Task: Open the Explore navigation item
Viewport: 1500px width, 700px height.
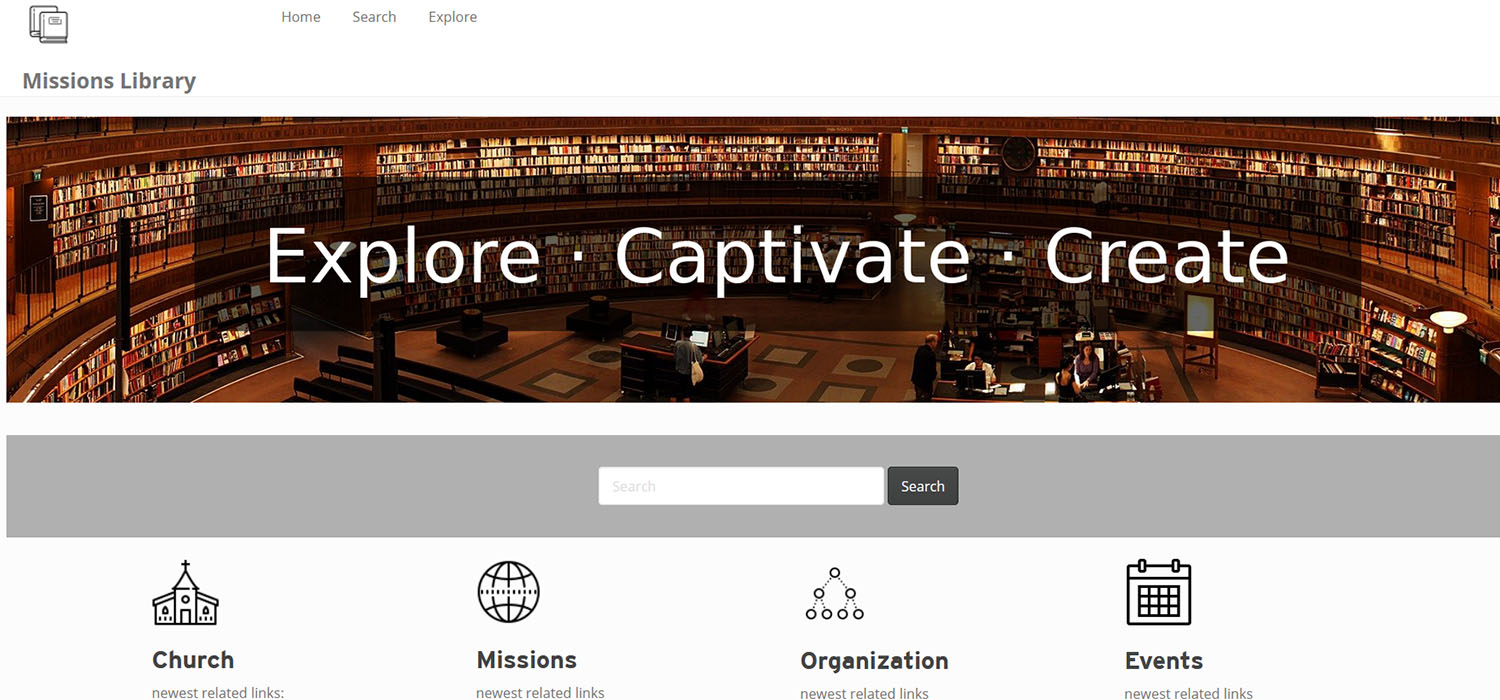Action: [452, 17]
